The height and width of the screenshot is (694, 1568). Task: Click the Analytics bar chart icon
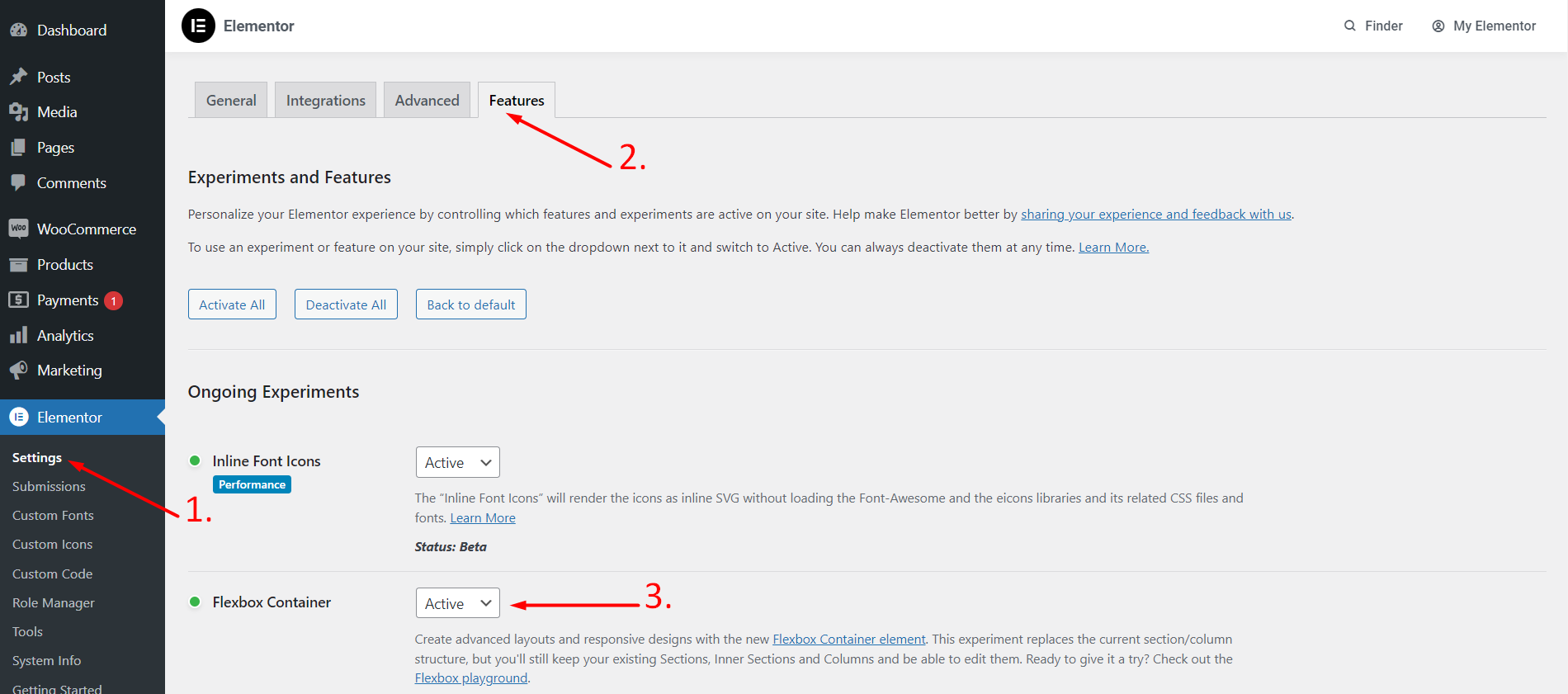(18, 335)
